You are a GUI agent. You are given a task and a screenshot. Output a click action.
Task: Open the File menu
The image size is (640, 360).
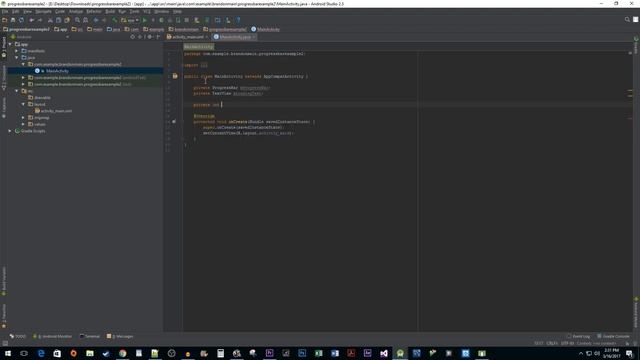click(5, 11)
